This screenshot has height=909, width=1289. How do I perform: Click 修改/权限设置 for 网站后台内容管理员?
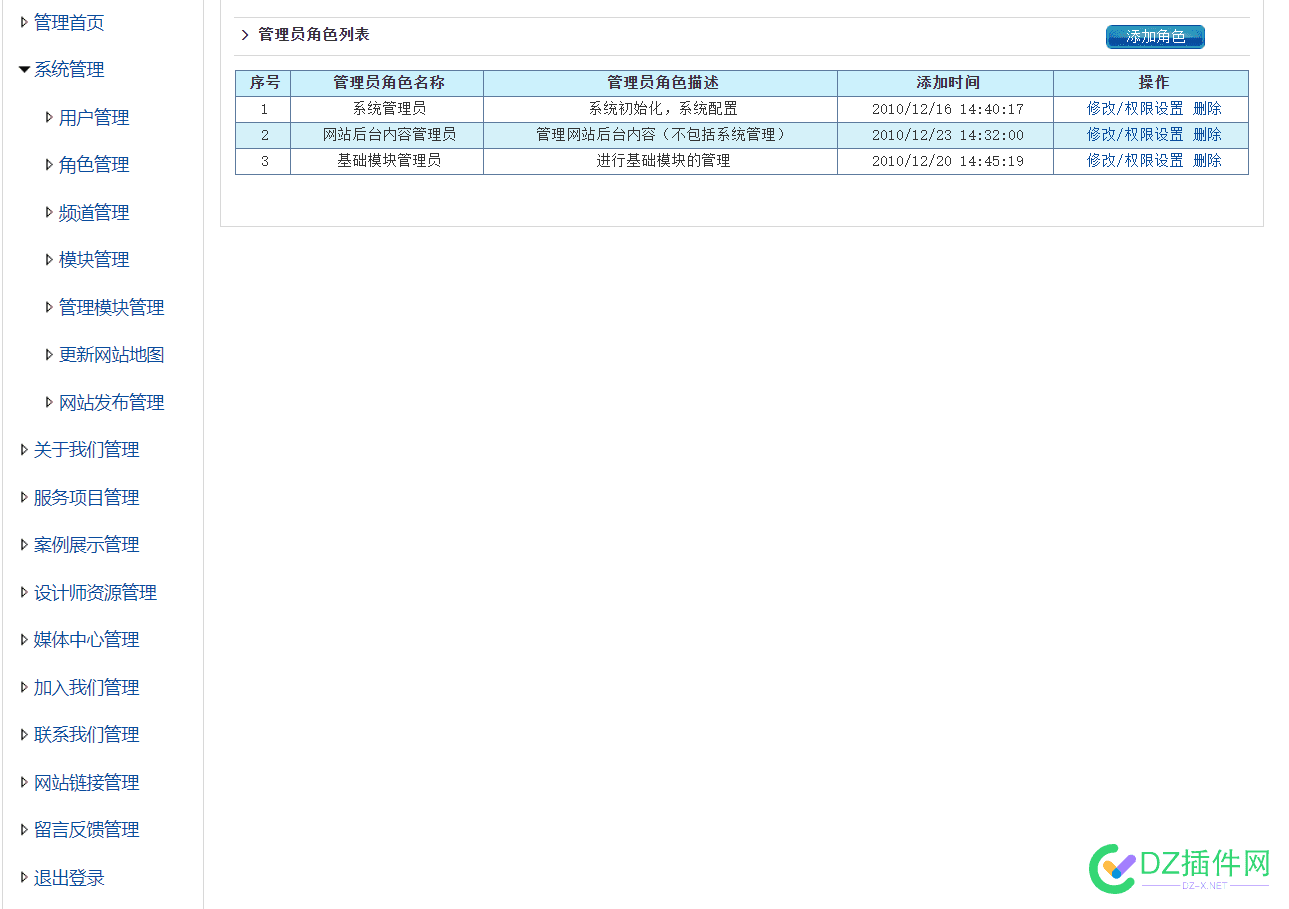1135,135
